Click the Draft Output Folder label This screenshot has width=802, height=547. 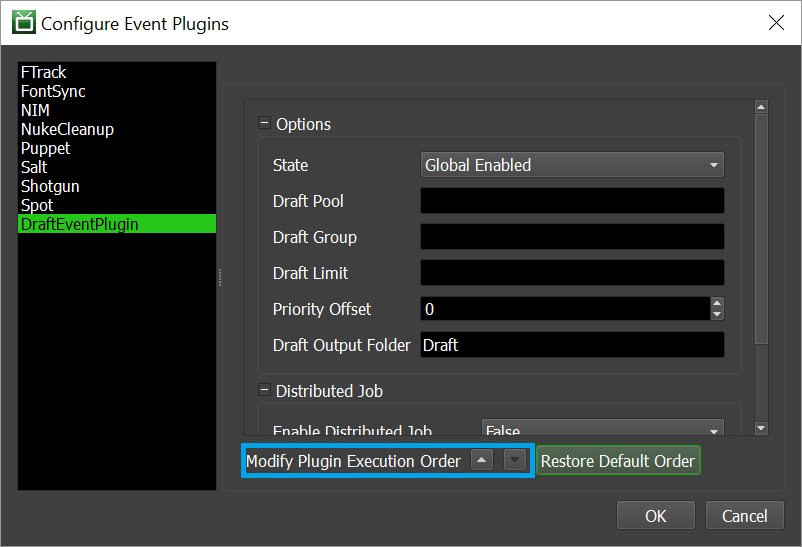coord(342,345)
